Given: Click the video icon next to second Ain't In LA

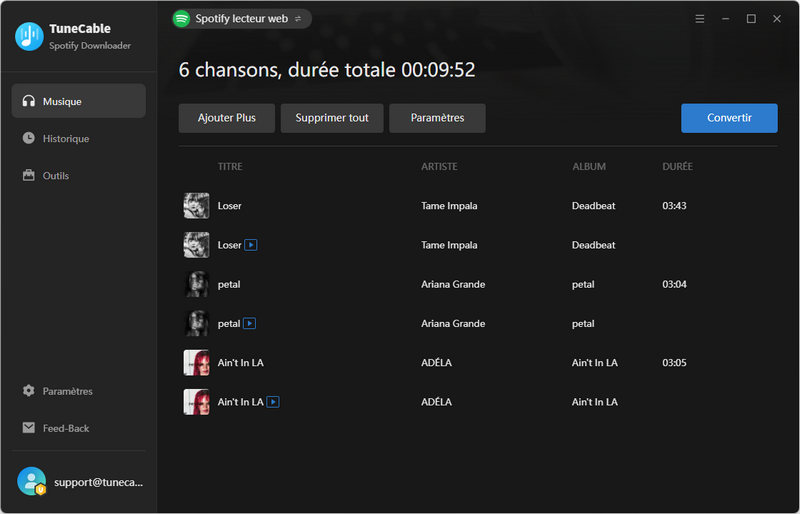Looking at the screenshot, I should point(273,402).
